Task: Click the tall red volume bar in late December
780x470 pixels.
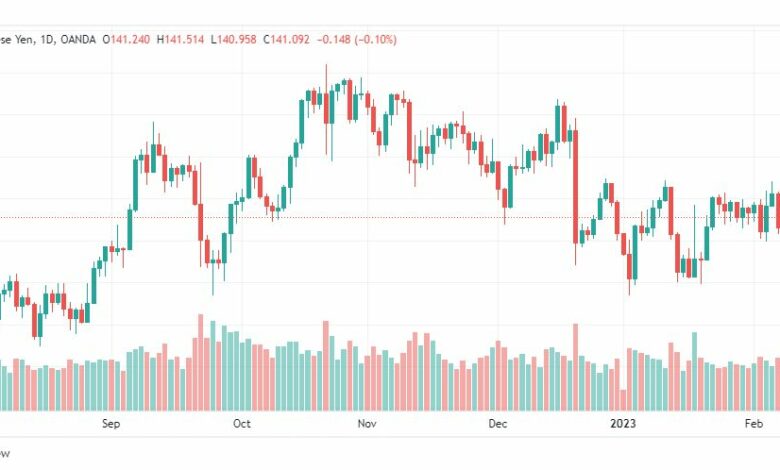Action: [576, 367]
